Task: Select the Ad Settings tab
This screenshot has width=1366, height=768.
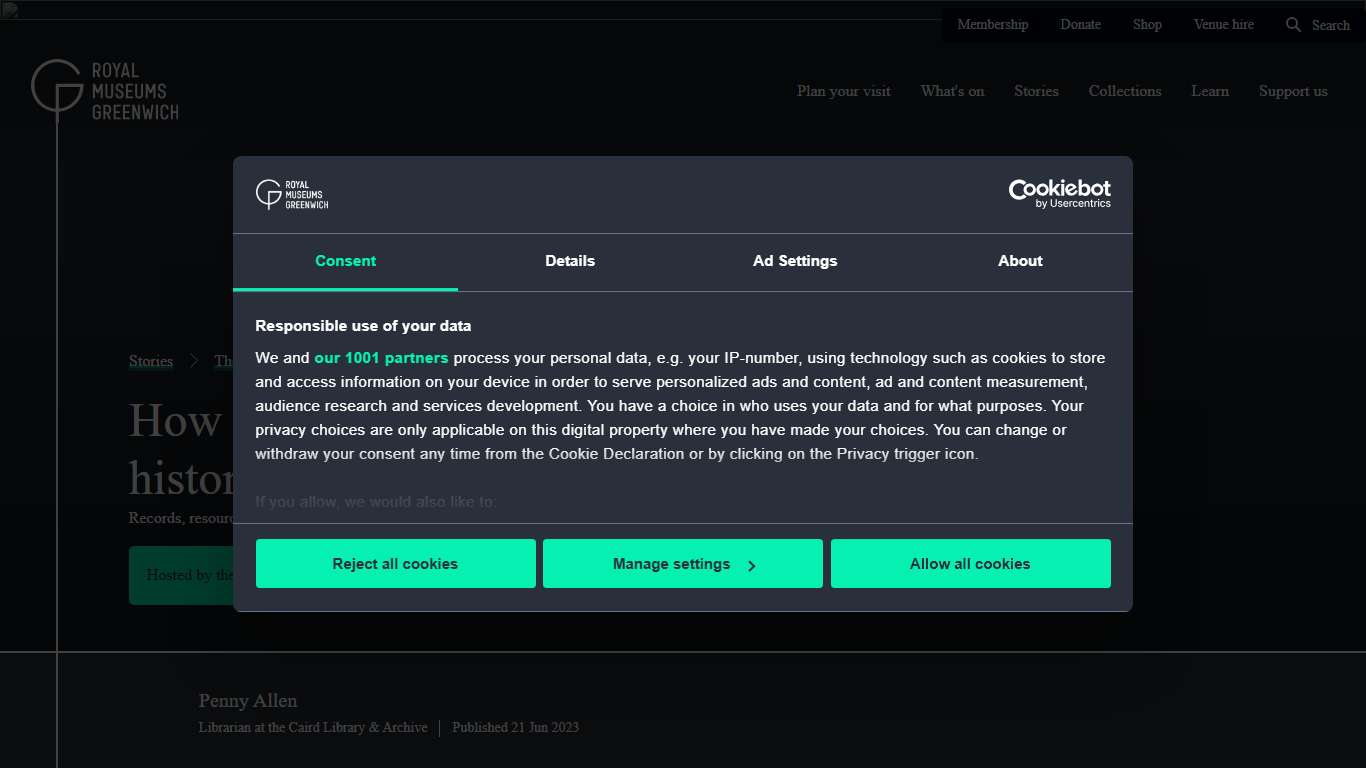Action: [795, 261]
